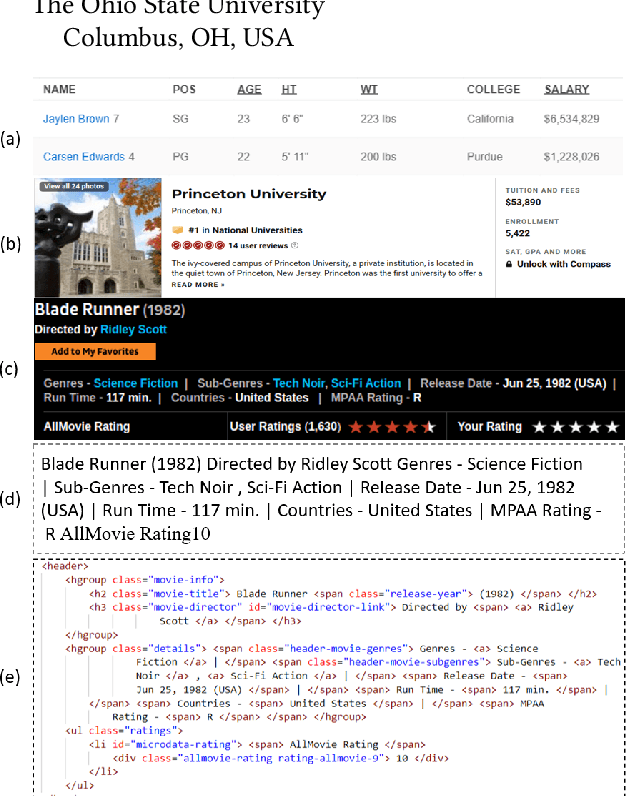Click the third Your Rating star

(576, 427)
